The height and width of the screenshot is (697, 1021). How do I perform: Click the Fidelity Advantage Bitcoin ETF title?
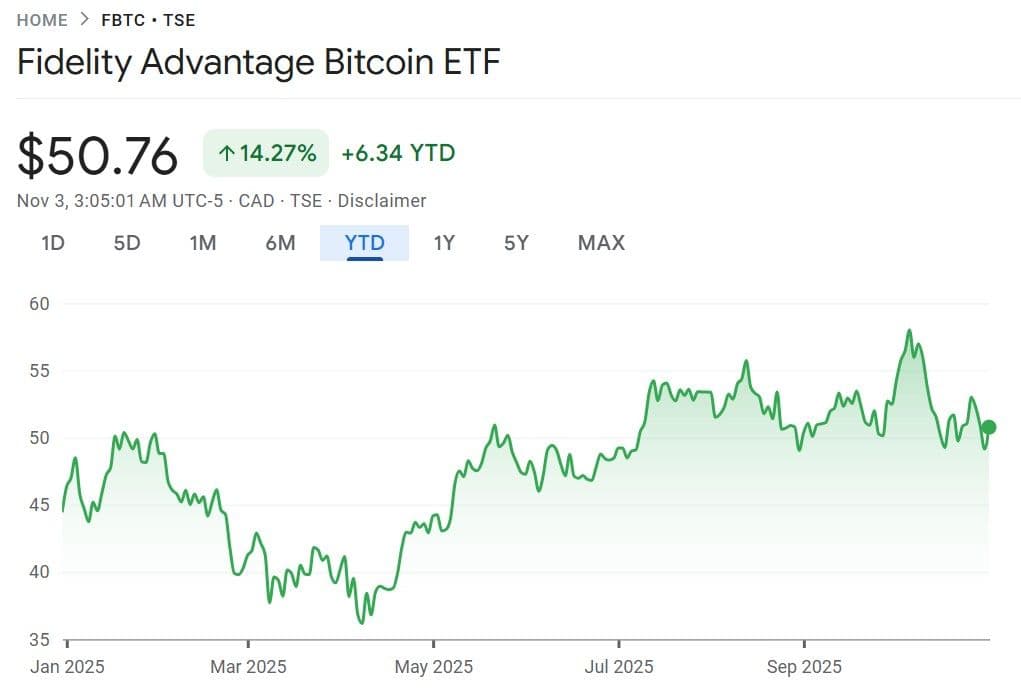tap(259, 62)
